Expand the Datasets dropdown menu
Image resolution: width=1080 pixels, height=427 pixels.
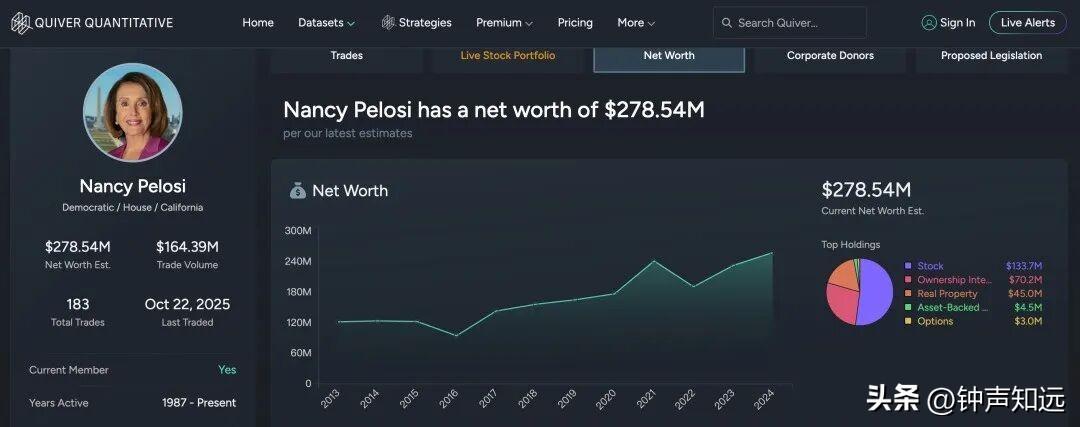[x=327, y=23]
